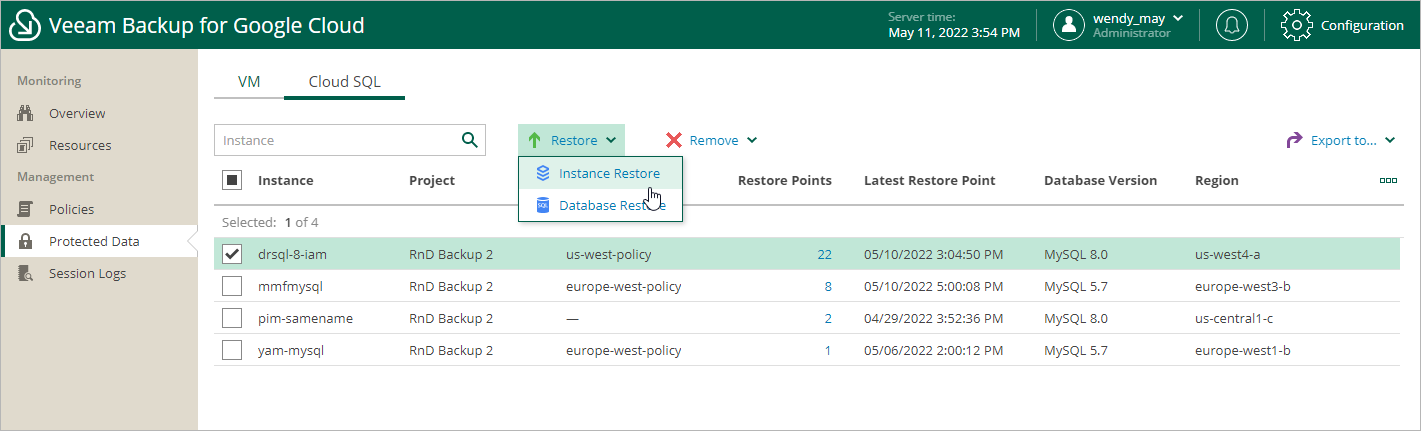Sort by Restore Points column header
This screenshot has width=1421, height=431.
pyautogui.click(x=785, y=181)
